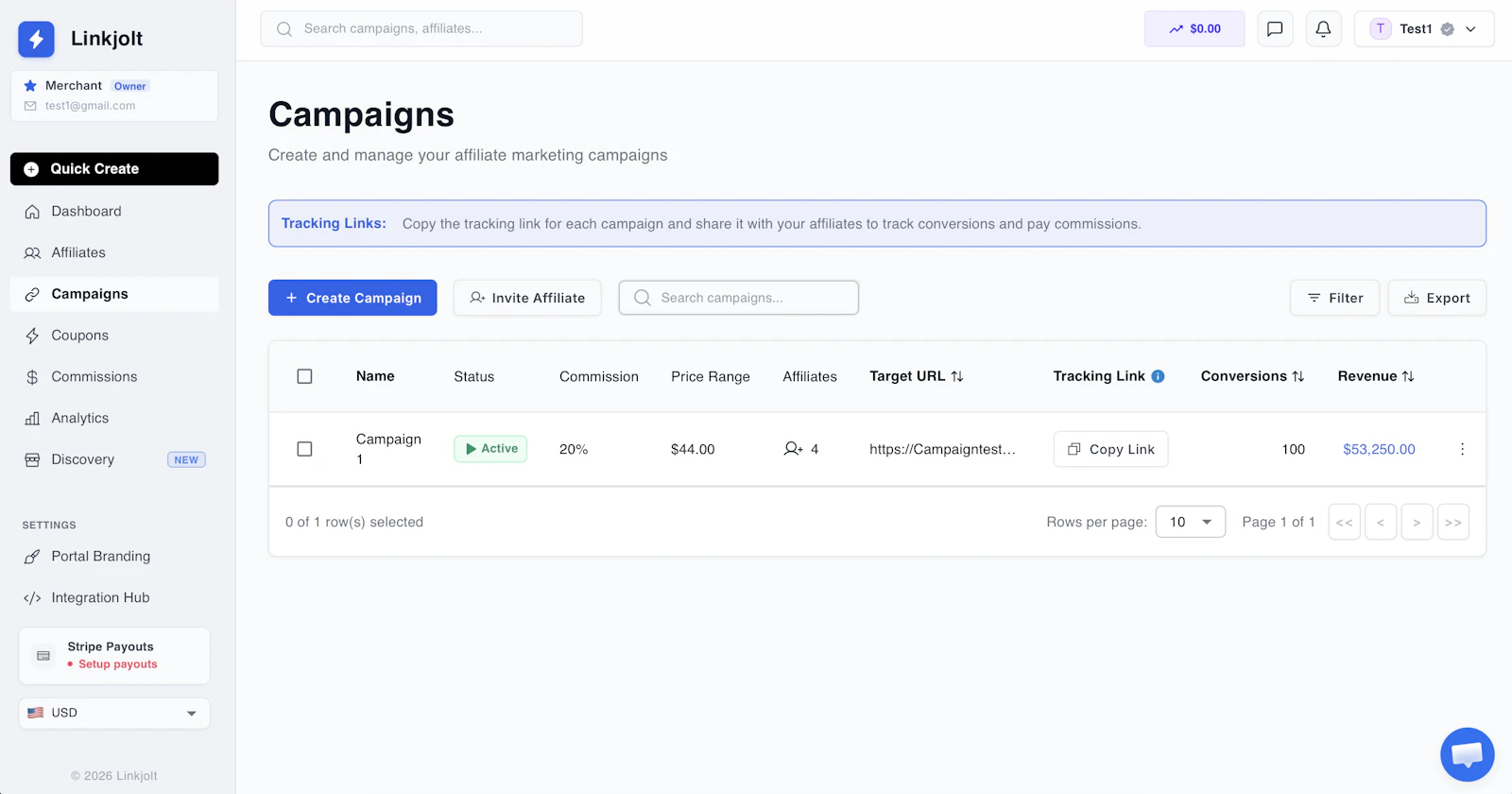Copy the Campaign 1 tracking link

[x=1110, y=449]
